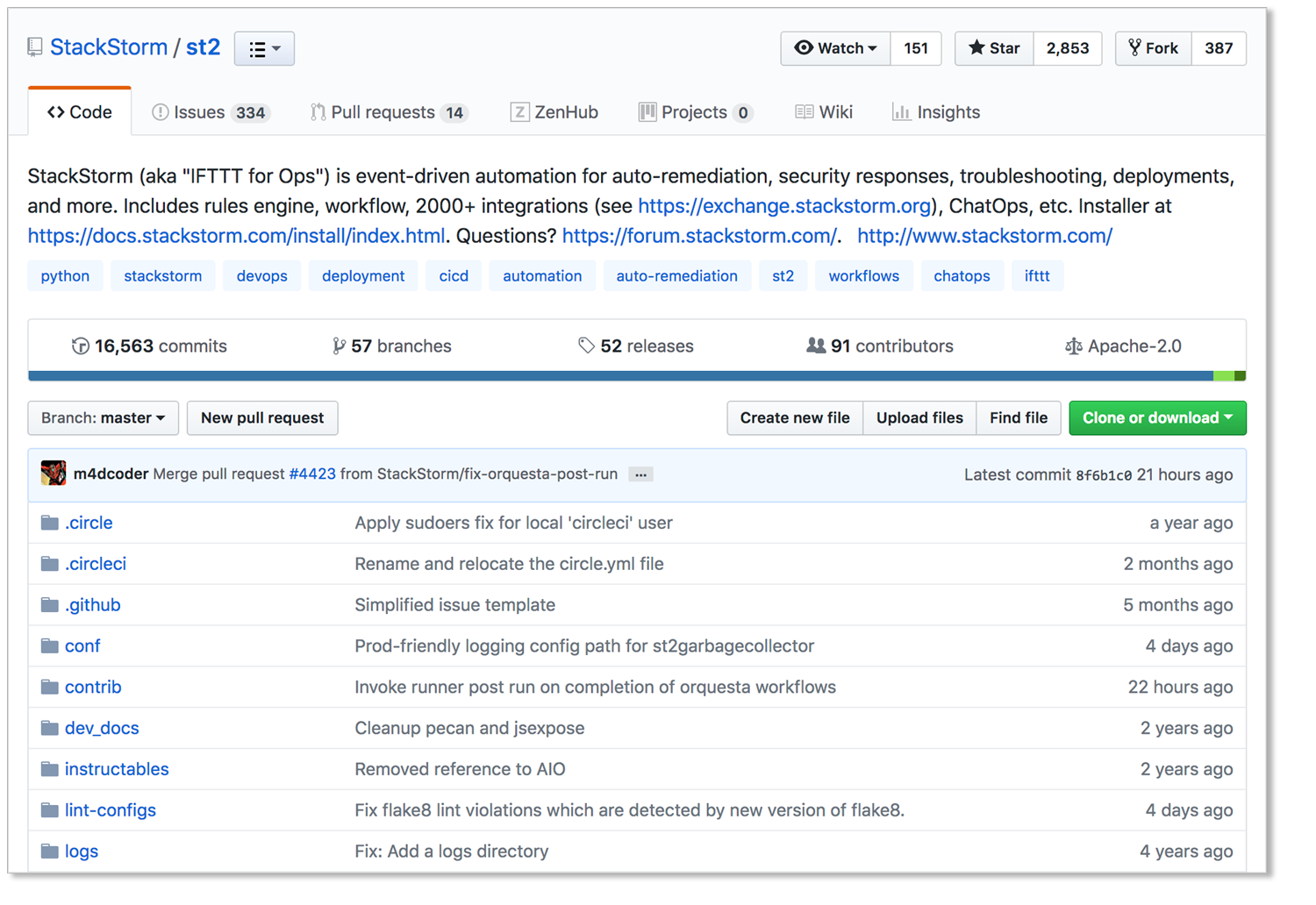Go to the ZenHub tab
1316x905 pixels.
(x=554, y=112)
